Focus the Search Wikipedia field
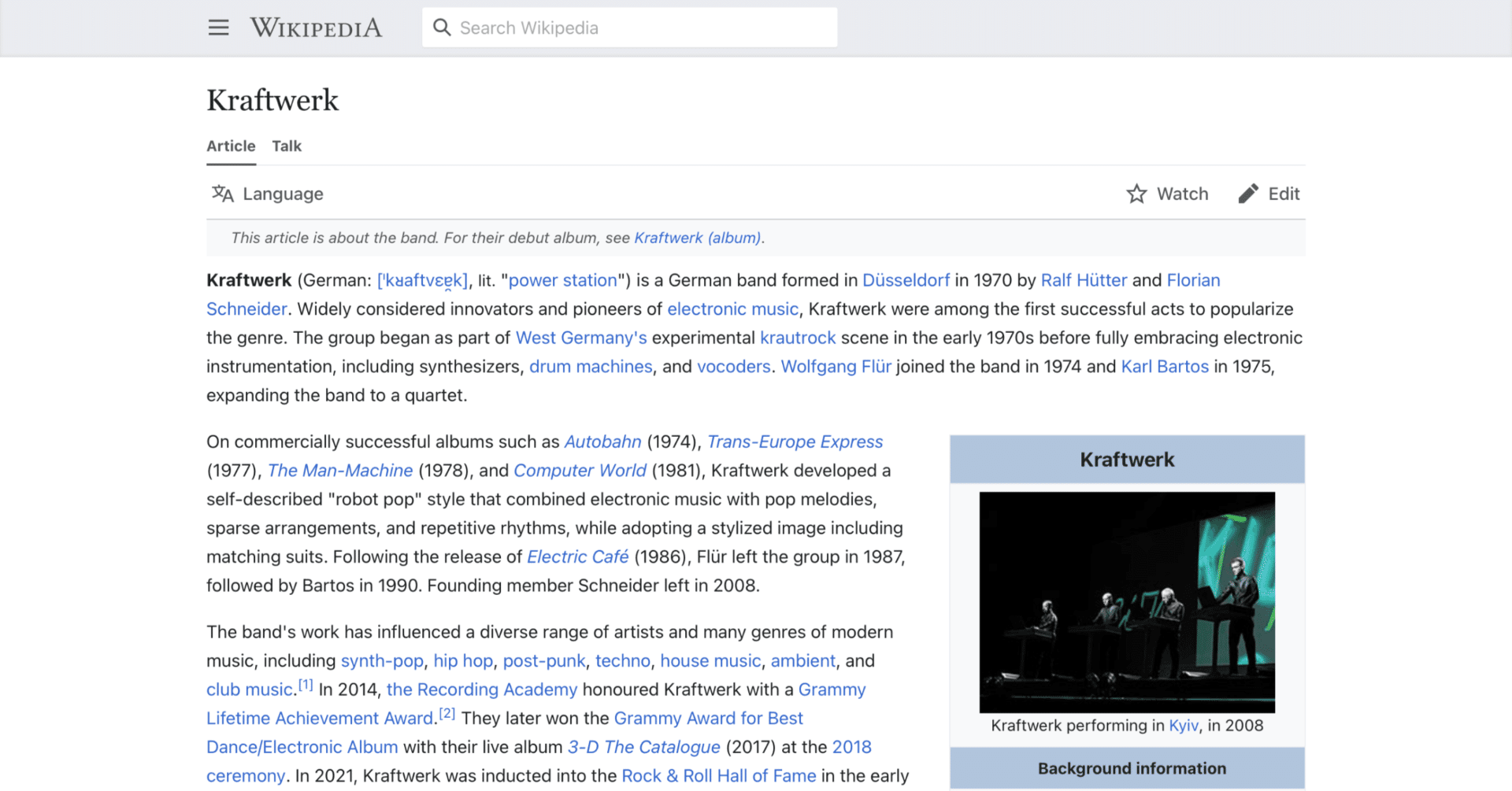 point(630,28)
